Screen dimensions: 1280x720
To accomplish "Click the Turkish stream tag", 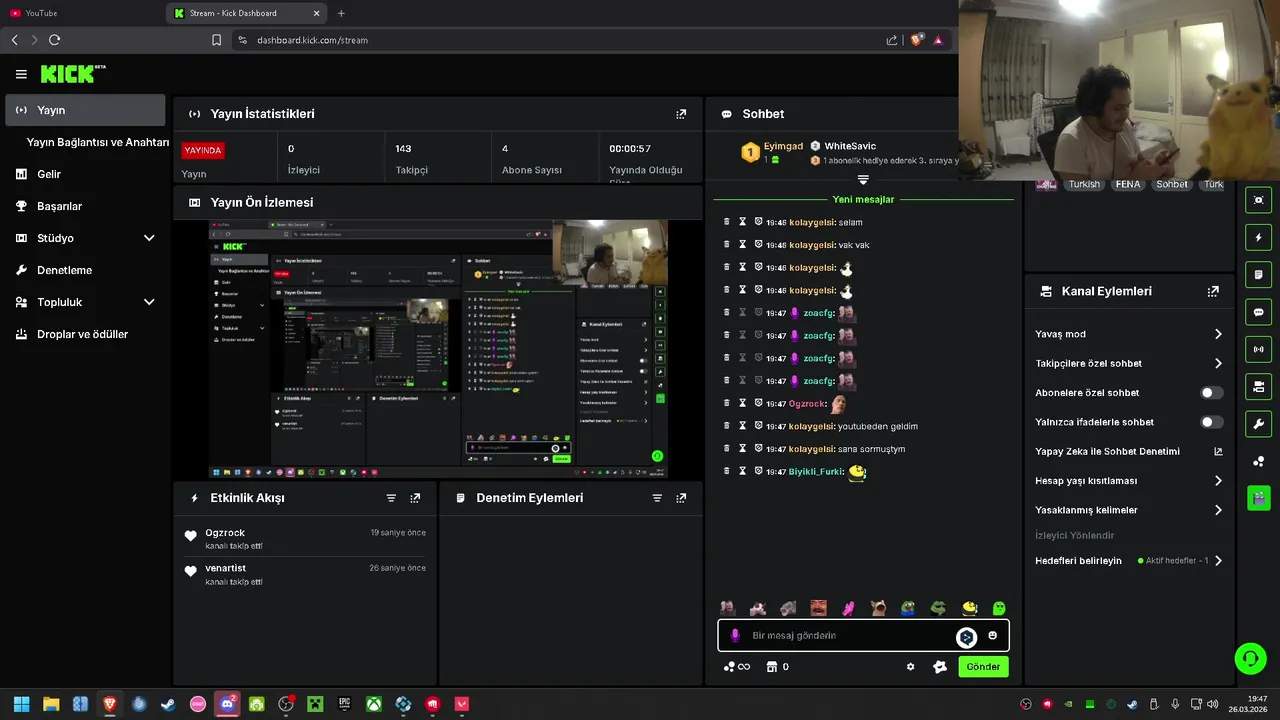I will 1084,184.
